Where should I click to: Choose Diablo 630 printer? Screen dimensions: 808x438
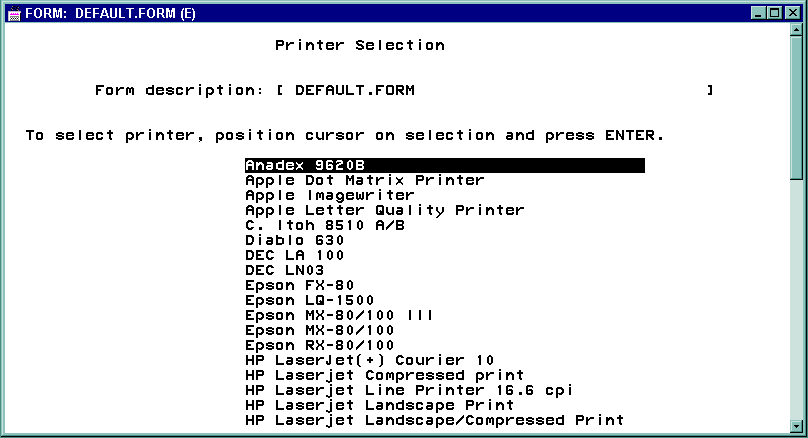(x=294, y=240)
